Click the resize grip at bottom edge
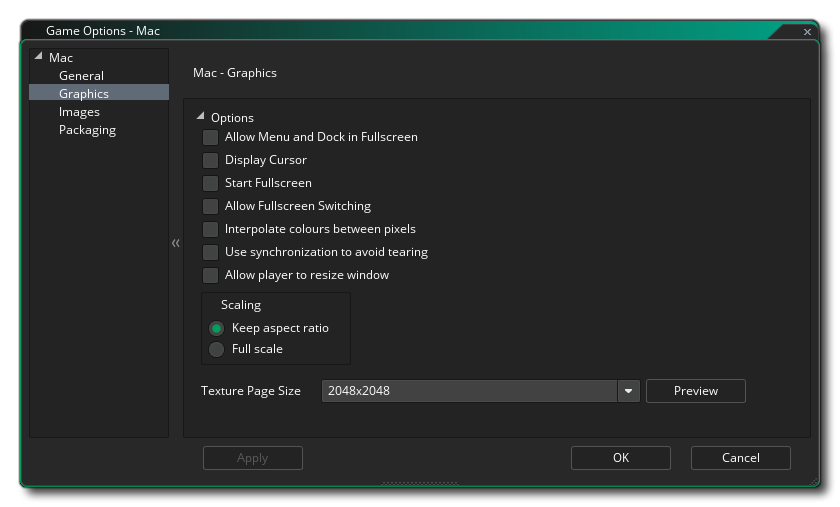The width and height of the screenshot is (840, 507). (420, 483)
